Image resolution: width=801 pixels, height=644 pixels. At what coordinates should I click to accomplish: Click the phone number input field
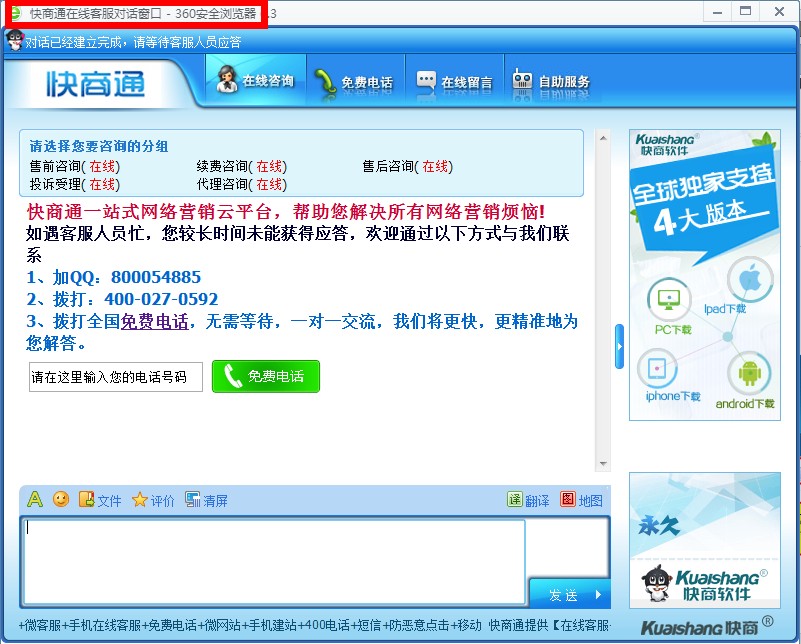(x=115, y=377)
